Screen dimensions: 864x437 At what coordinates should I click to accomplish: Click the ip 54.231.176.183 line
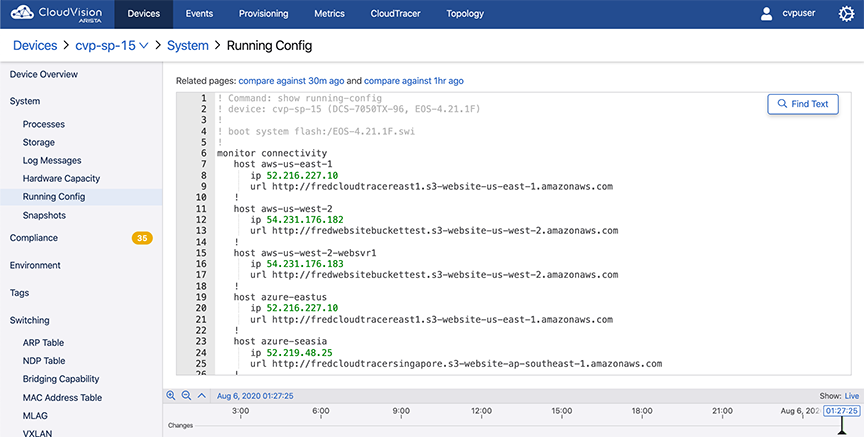tap(296, 264)
